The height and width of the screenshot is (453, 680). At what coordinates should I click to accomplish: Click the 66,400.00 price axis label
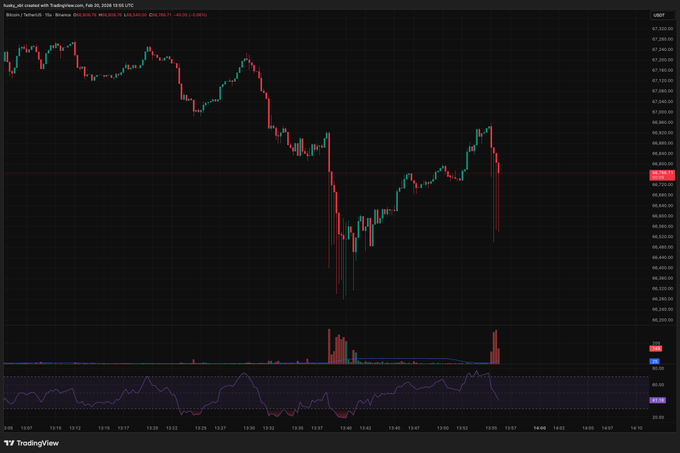point(662,268)
